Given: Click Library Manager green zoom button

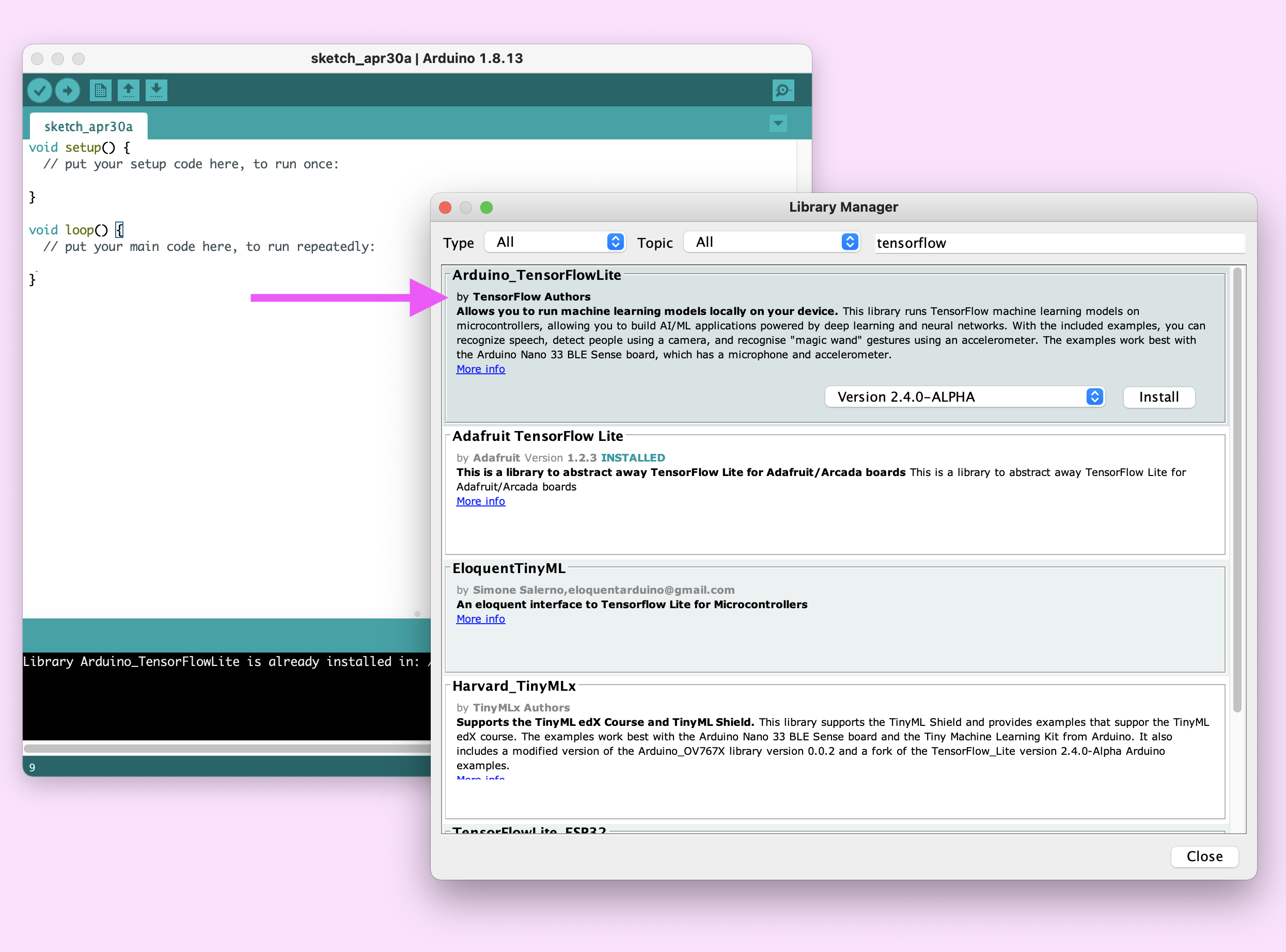Looking at the screenshot, I should 487,208.
